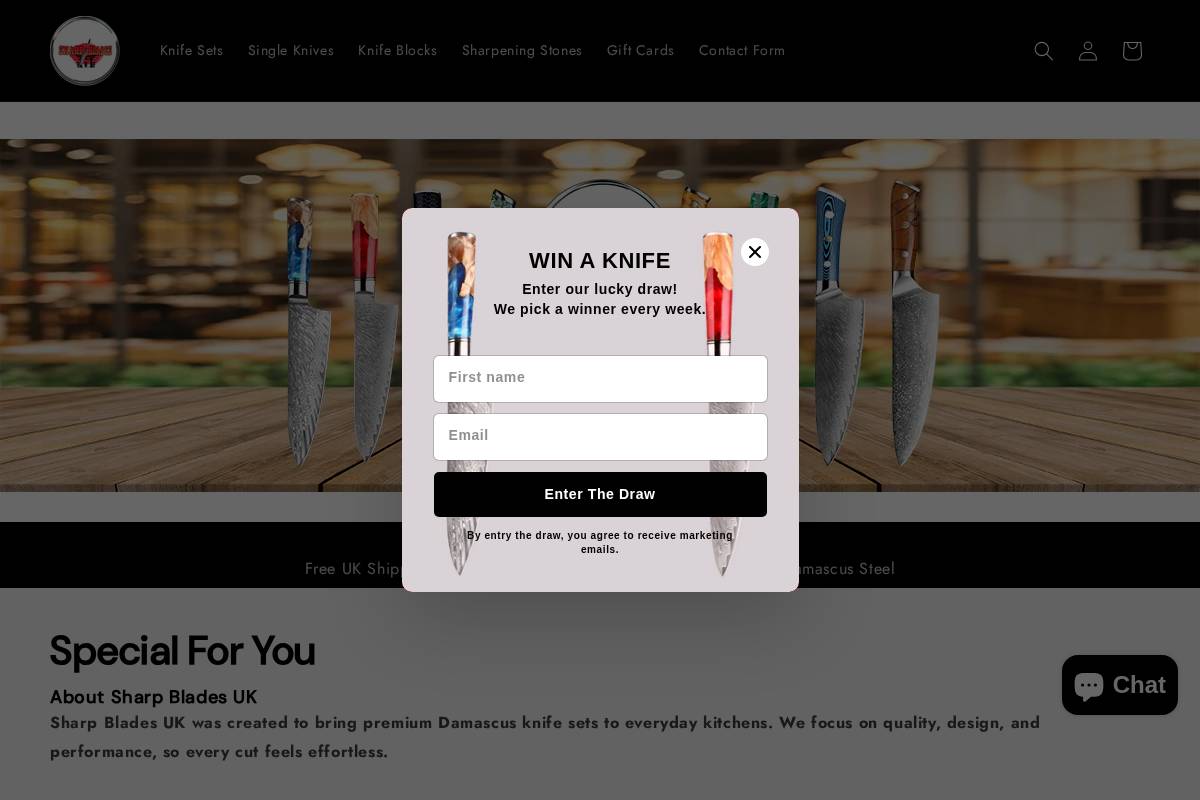Click into the Email field
The width and height of the screenshot is (1200, 800).
[600, 437]
